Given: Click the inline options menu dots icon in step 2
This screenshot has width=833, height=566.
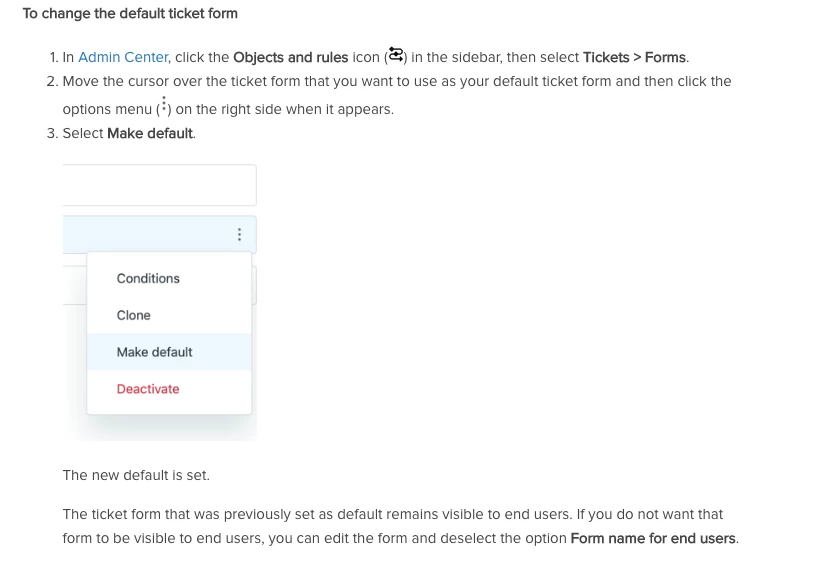Looking at the screenshot, I should [x=163, y=106].
